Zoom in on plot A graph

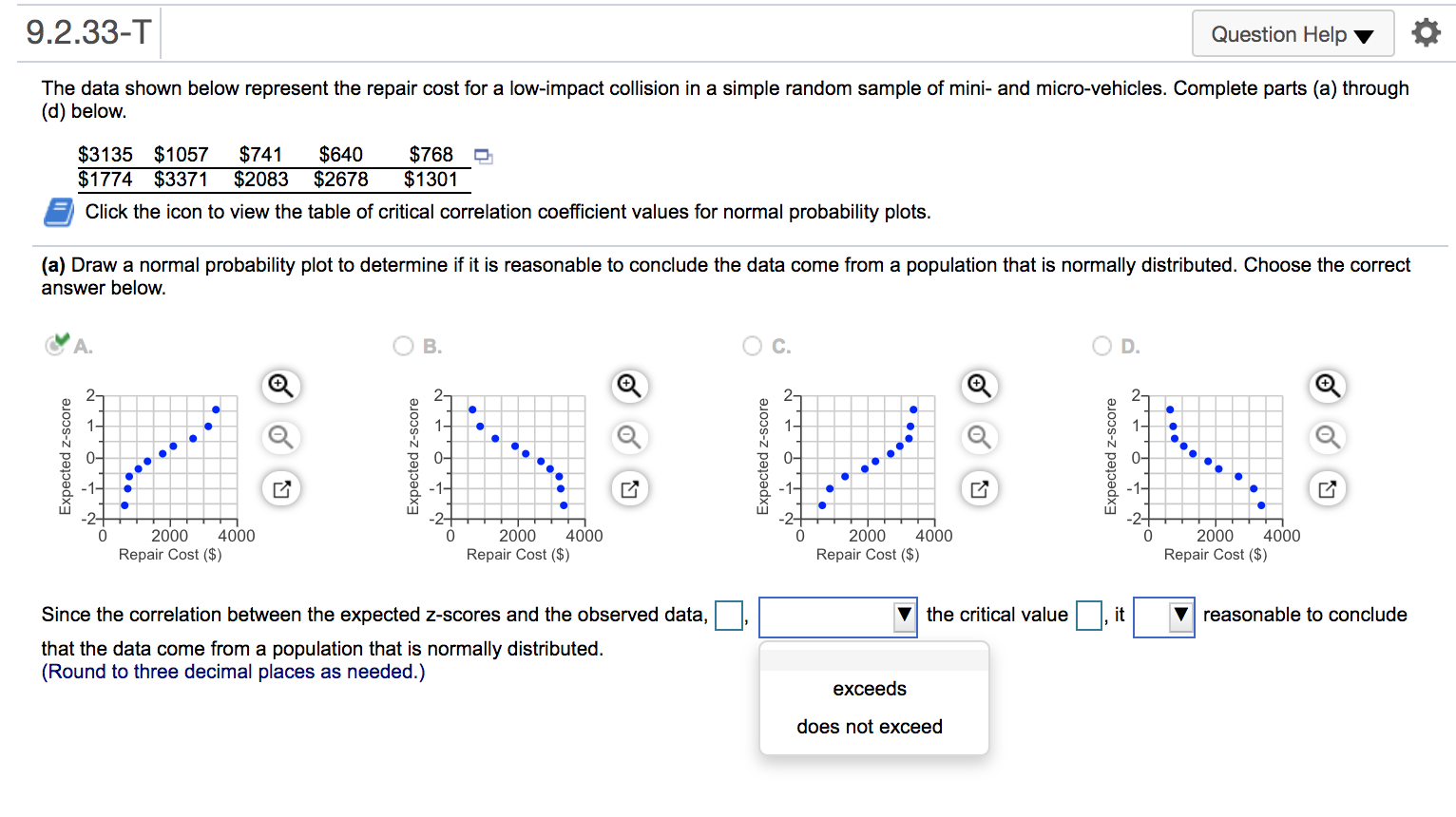pyautogui.click(x=281, y=386)
